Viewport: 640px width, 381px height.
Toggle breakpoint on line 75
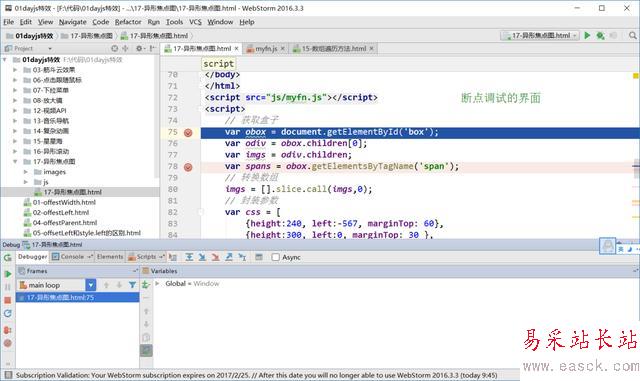tap(188, 133)
